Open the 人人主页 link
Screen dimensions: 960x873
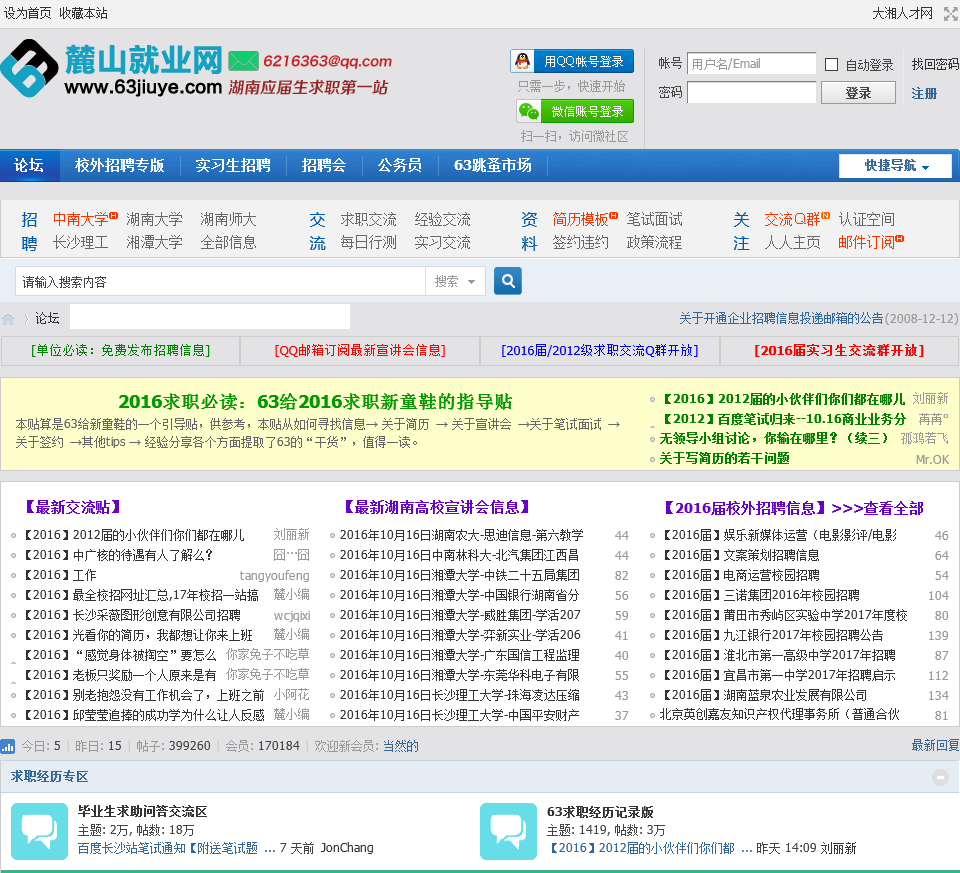tap(792, 242)
